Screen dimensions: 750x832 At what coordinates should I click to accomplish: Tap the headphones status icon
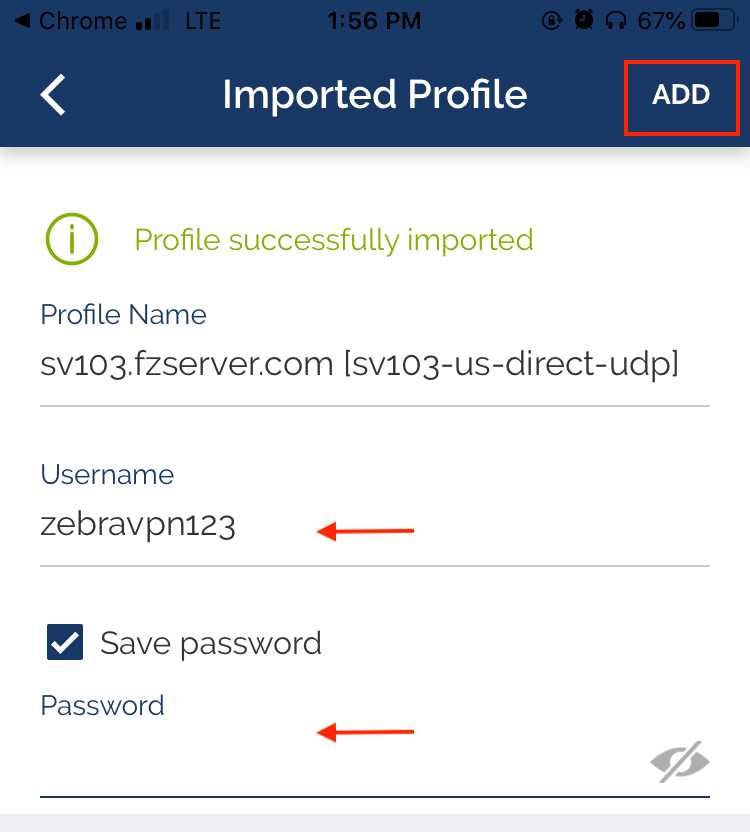[x=616, y=21]
